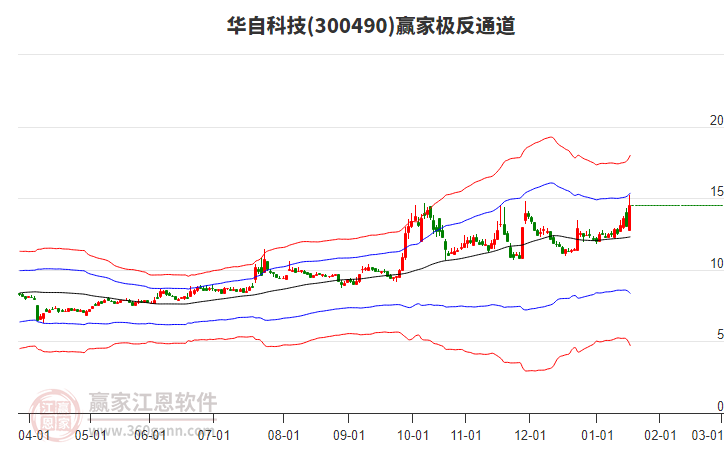Click the peak of the upper red band
Image resolution: width=726 pixels, height=450 pixels.
coord(550,137)
